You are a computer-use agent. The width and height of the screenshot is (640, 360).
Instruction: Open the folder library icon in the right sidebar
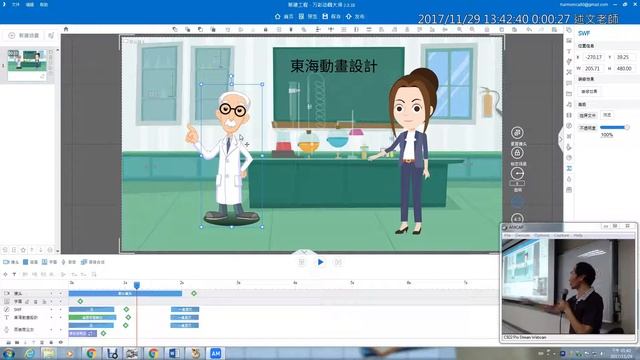[569, 93]
